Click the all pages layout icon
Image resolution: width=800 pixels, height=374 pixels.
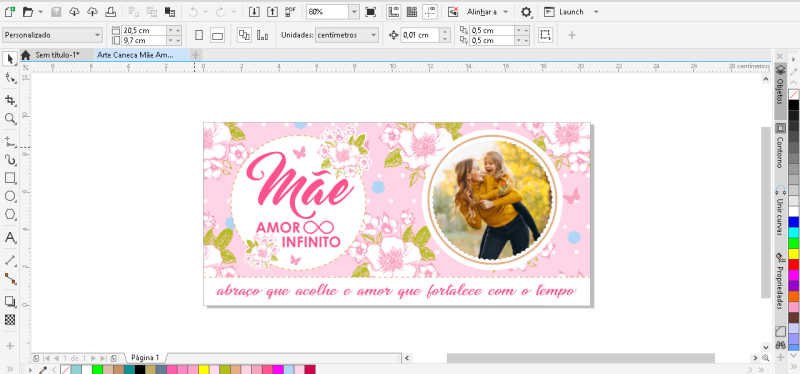(x=244, y=35)
